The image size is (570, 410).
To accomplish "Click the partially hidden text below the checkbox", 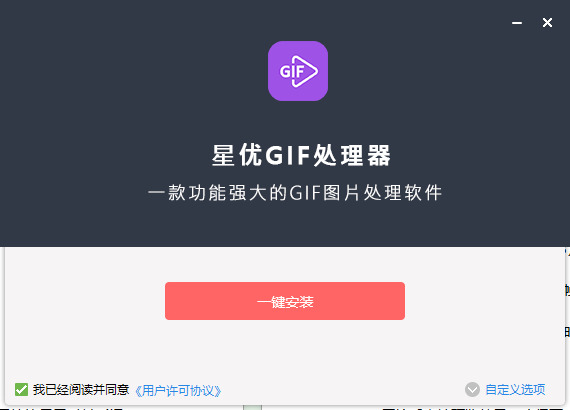I will [62, 408].
